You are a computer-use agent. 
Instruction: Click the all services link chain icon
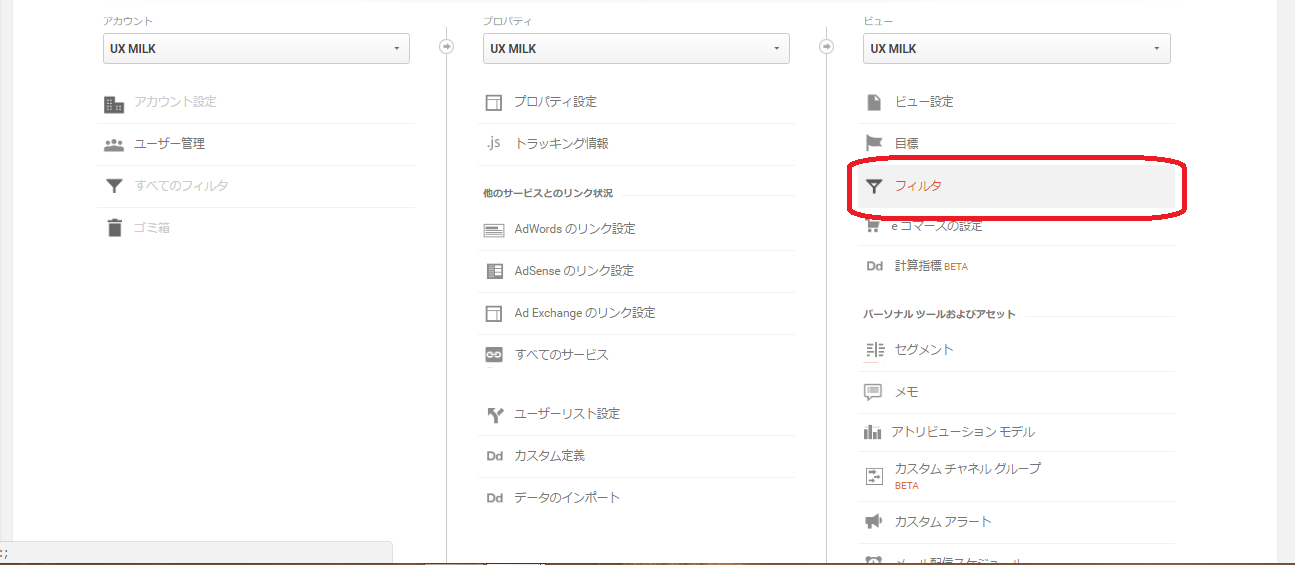click(493, 355)
